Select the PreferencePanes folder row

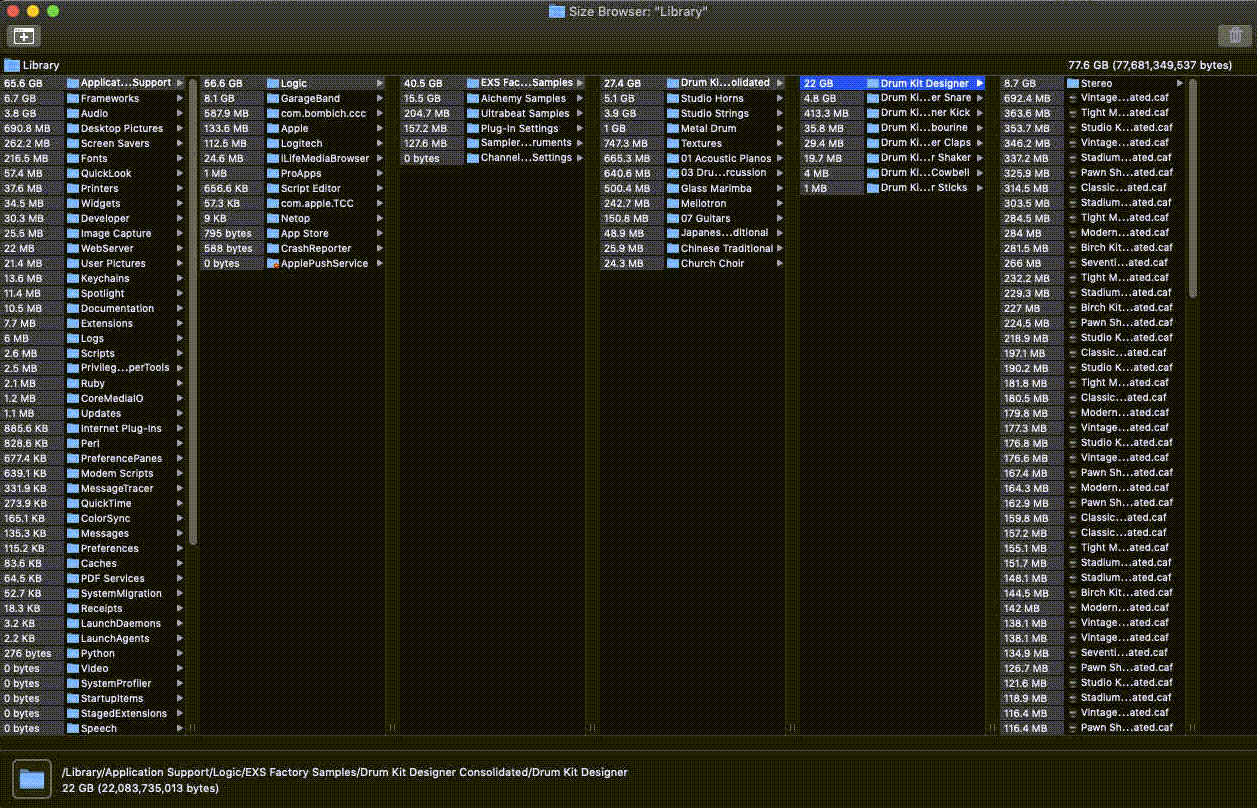(93, 458)
